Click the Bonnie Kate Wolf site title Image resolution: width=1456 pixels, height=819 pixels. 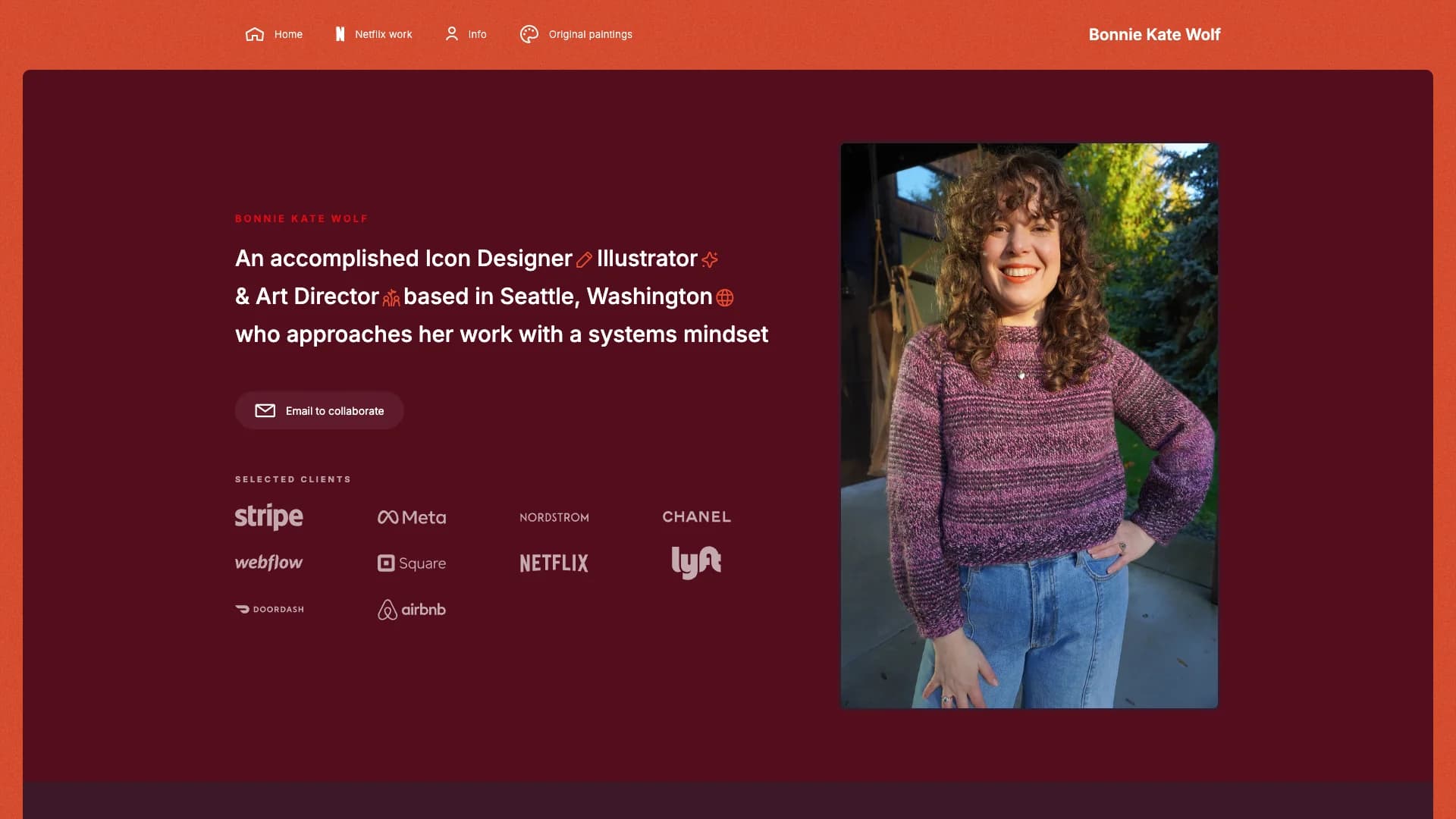tap(1154, 34)
